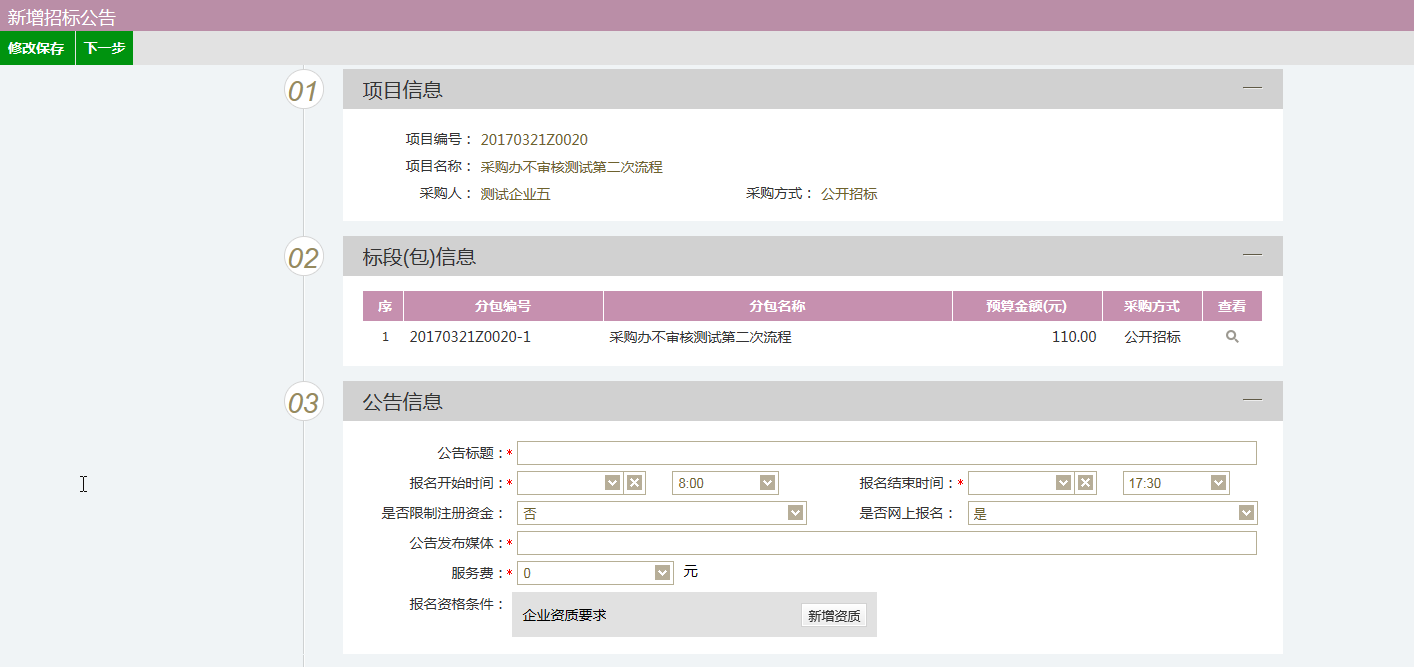Click the 下一步 button
Screen dimensions: 1414x667
click(x=104, y=48)
